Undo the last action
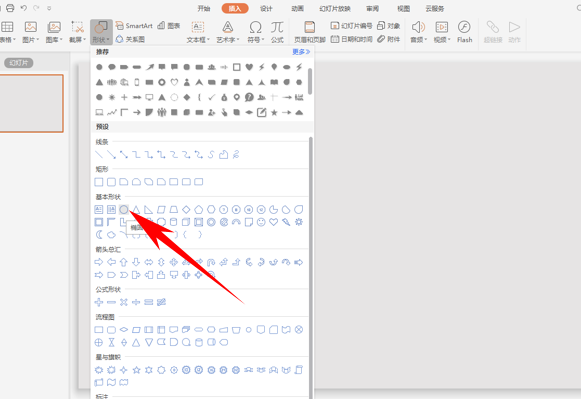The height and width of the screenshot is (399, 581). tap(23, 8)
